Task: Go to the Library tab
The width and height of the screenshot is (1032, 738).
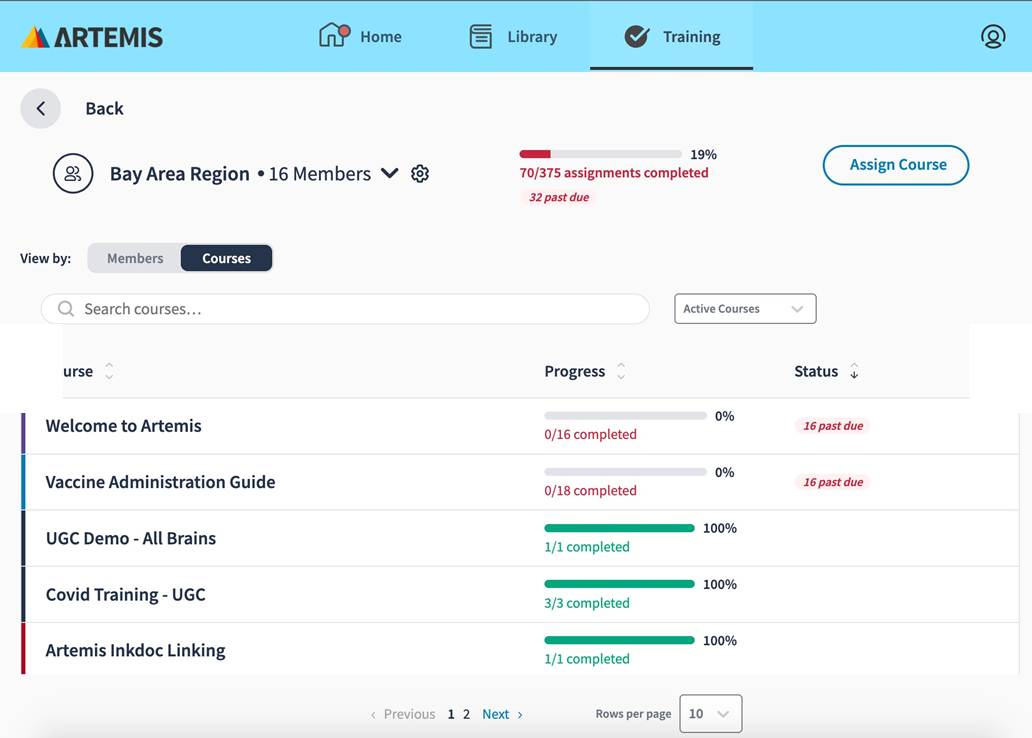Action: tap(513, 37)
